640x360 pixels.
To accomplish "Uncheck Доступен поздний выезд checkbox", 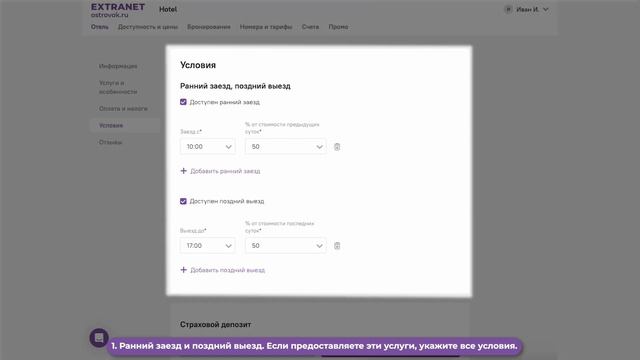I will pyautogui.click(x=183, y=201).
